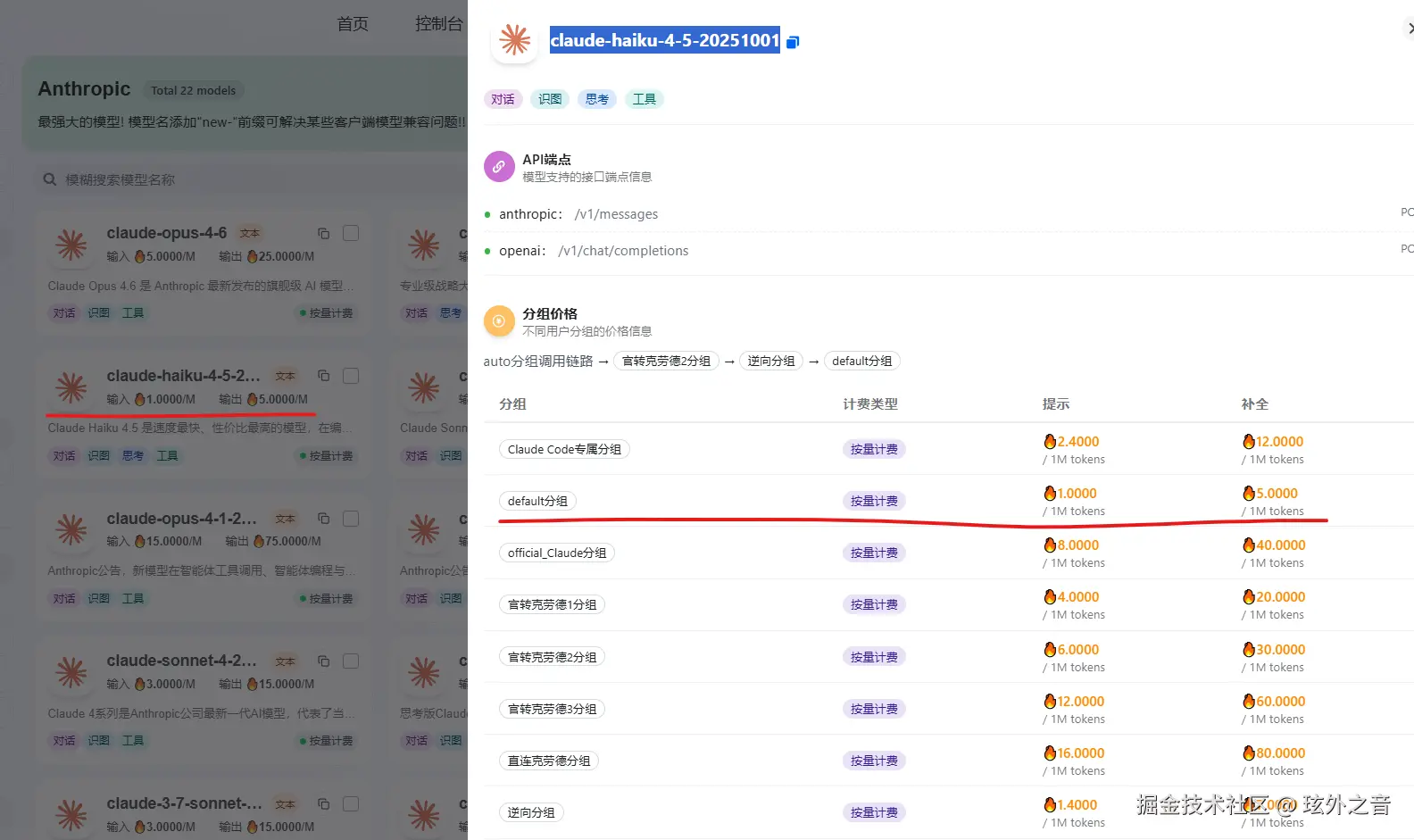Open the claude-opus-4-6 model card title
Image resolution: width=1414 pixels, height=840 pixels.
click(167, 233)
